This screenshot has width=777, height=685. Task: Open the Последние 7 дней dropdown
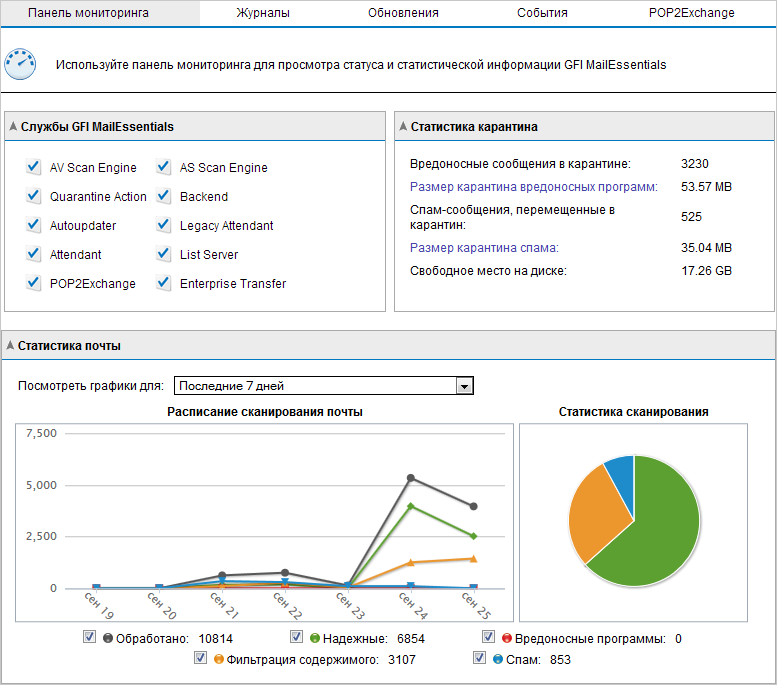324,386
